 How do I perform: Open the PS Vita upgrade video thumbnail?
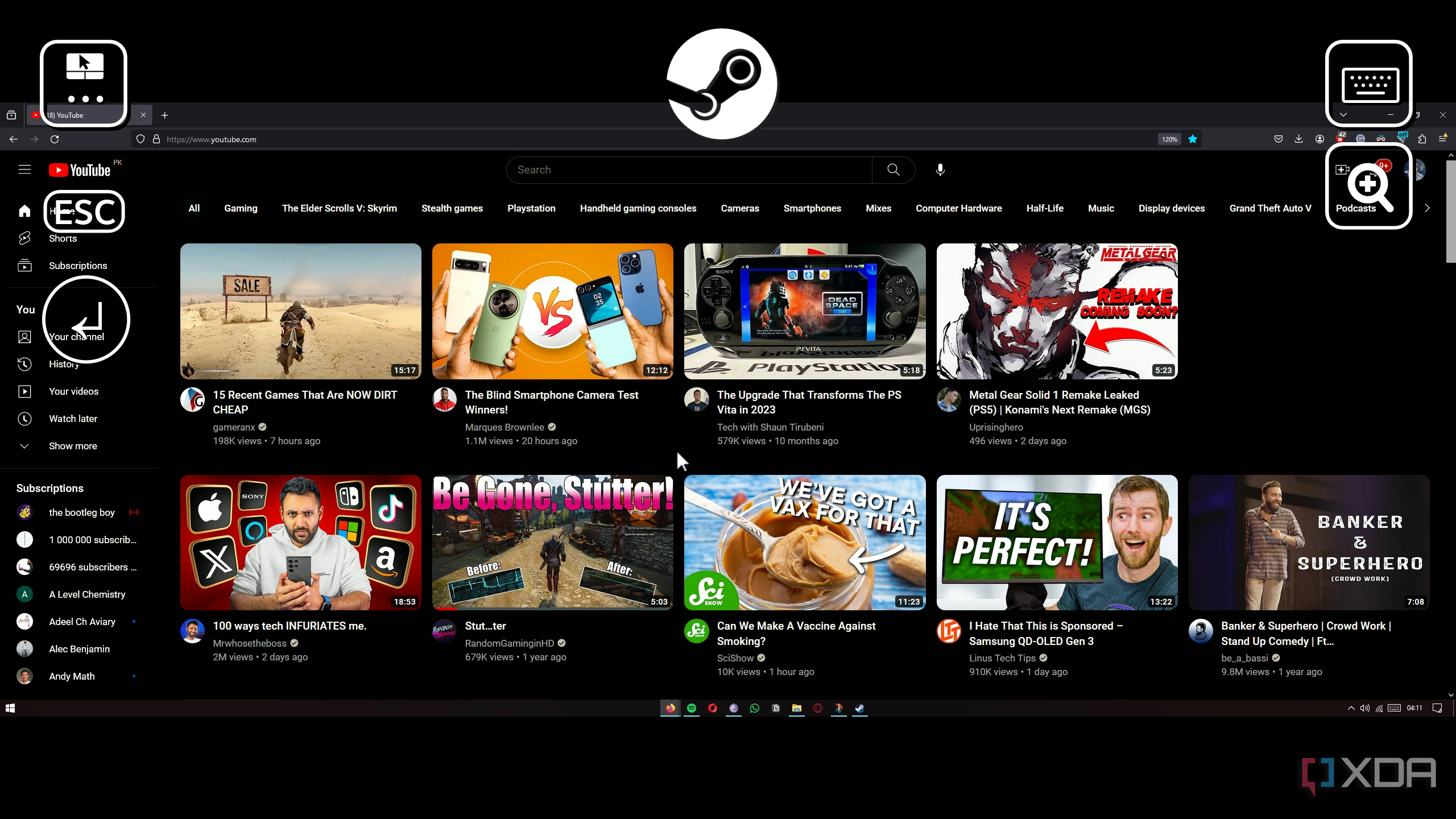pyautogui.click(x=805, y=311)
